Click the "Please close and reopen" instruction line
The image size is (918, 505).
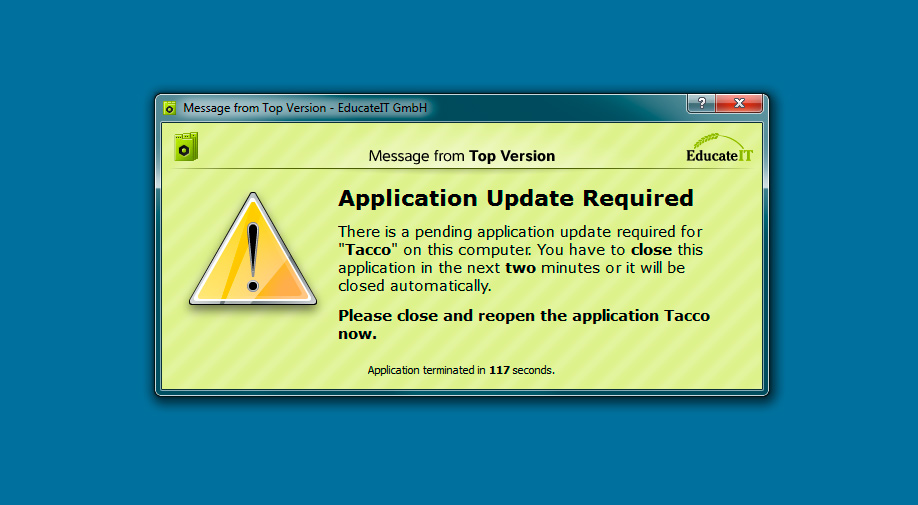point(523,315)
